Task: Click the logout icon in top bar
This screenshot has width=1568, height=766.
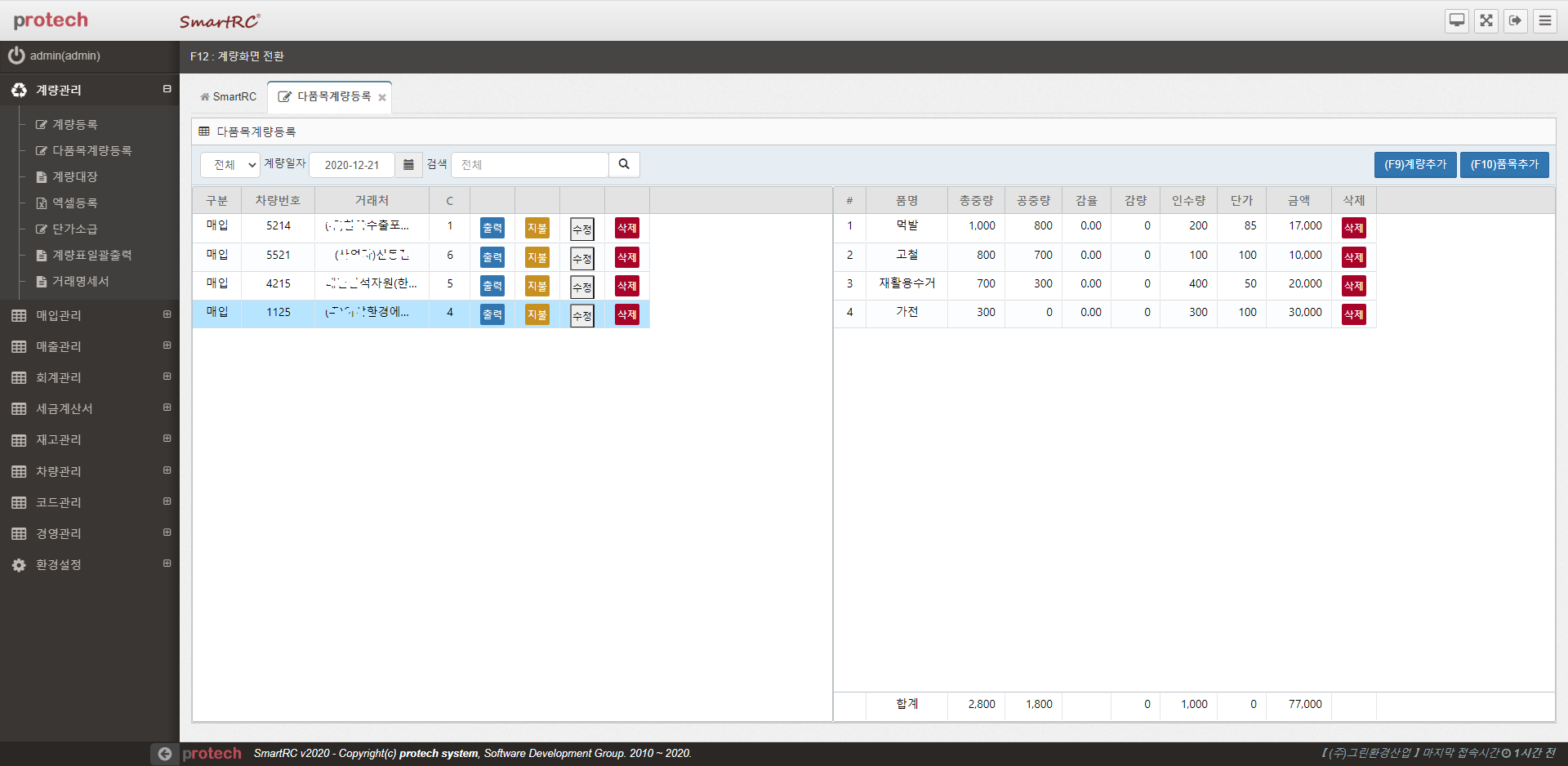Action: point(1516,20)
